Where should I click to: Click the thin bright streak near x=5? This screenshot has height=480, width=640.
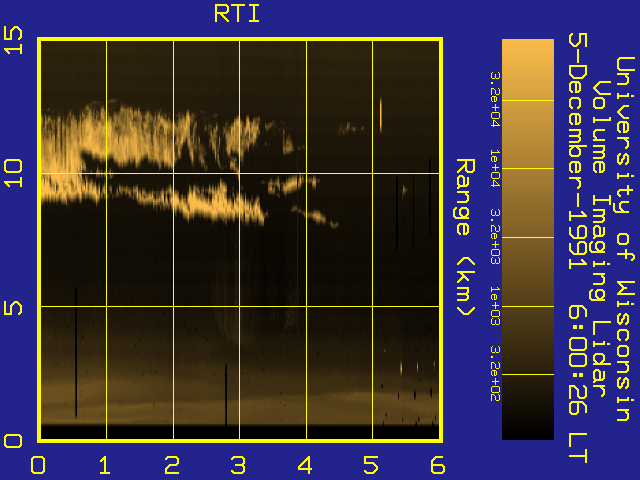pos(381,115)
